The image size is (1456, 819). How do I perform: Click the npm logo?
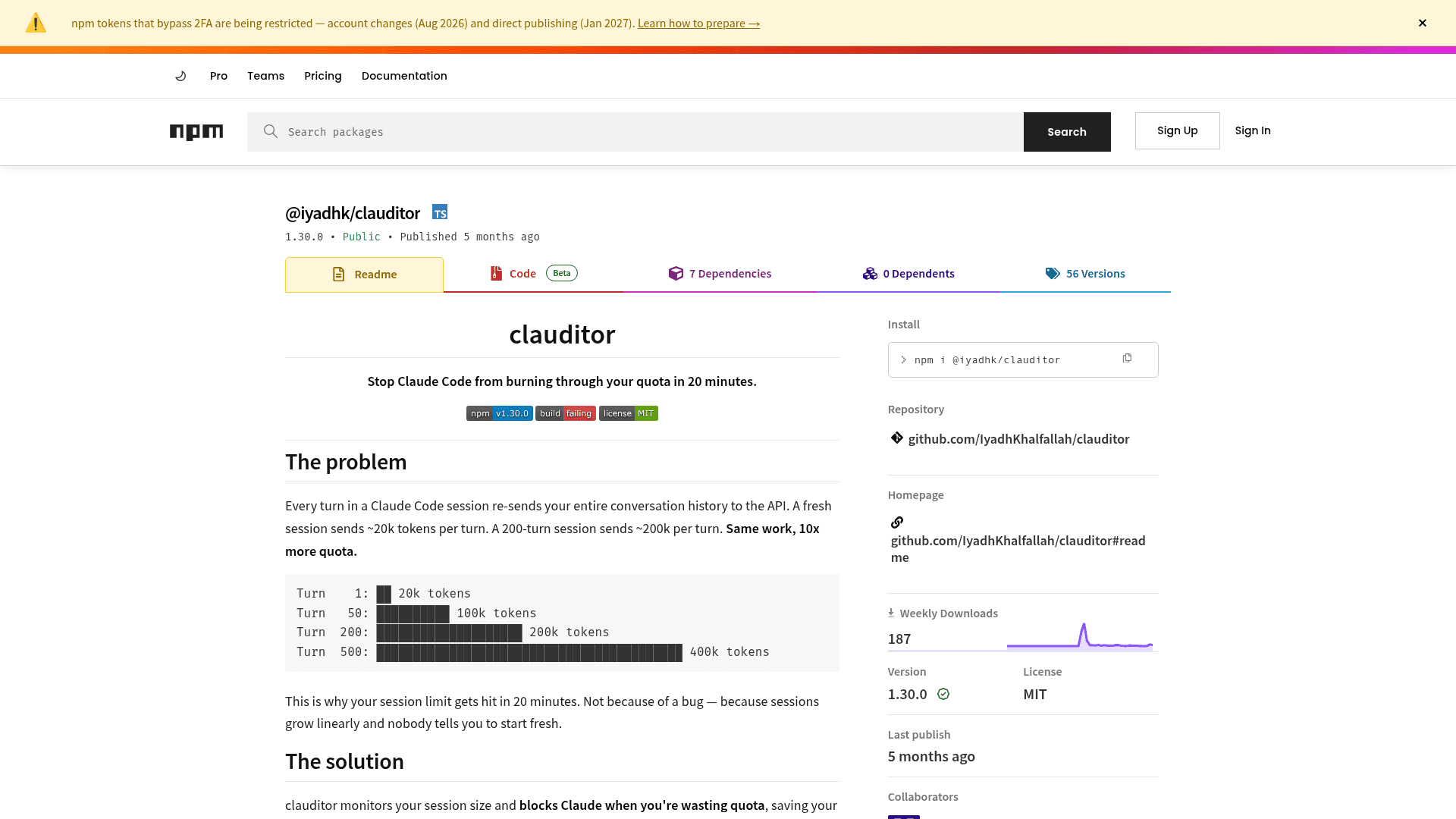[196, 132]
